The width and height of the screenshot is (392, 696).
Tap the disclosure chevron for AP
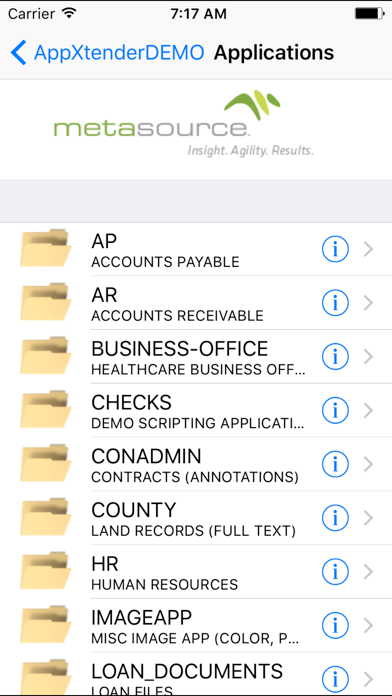click(x=368, y=249)
